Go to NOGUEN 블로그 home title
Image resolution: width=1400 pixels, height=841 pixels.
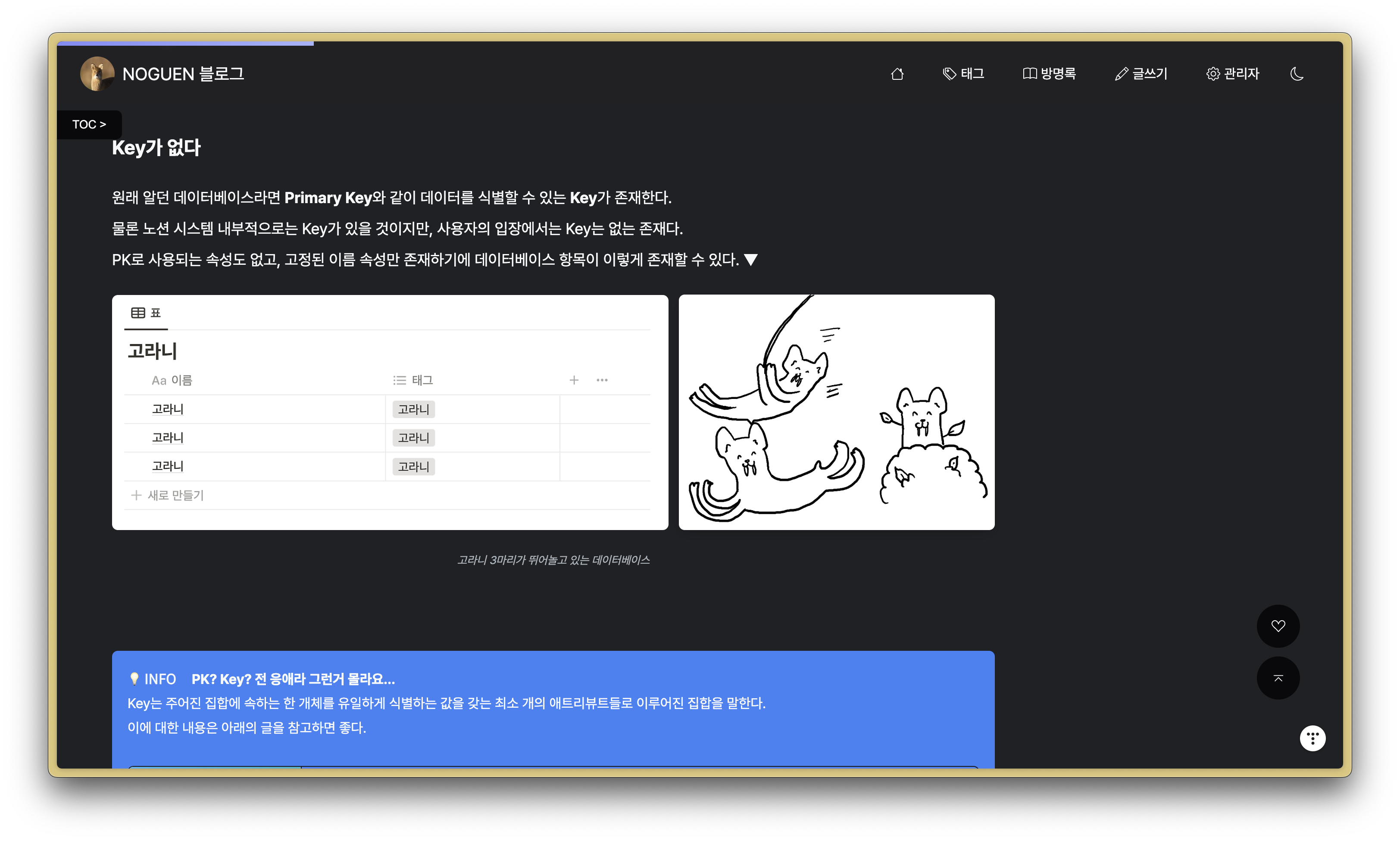pyautogui.click(x=183, y=74)
